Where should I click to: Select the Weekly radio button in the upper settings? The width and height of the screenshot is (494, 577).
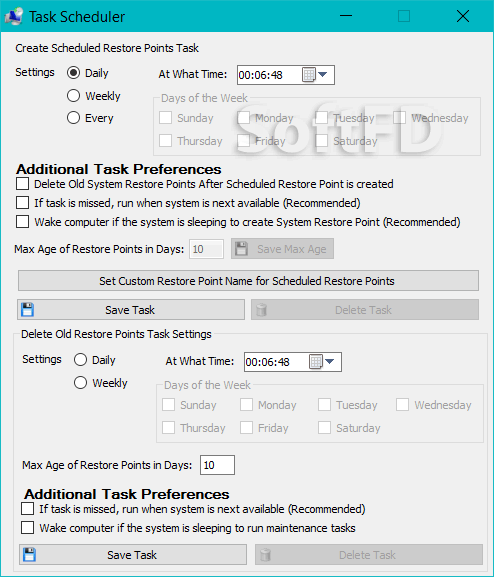tap(73, 96)
